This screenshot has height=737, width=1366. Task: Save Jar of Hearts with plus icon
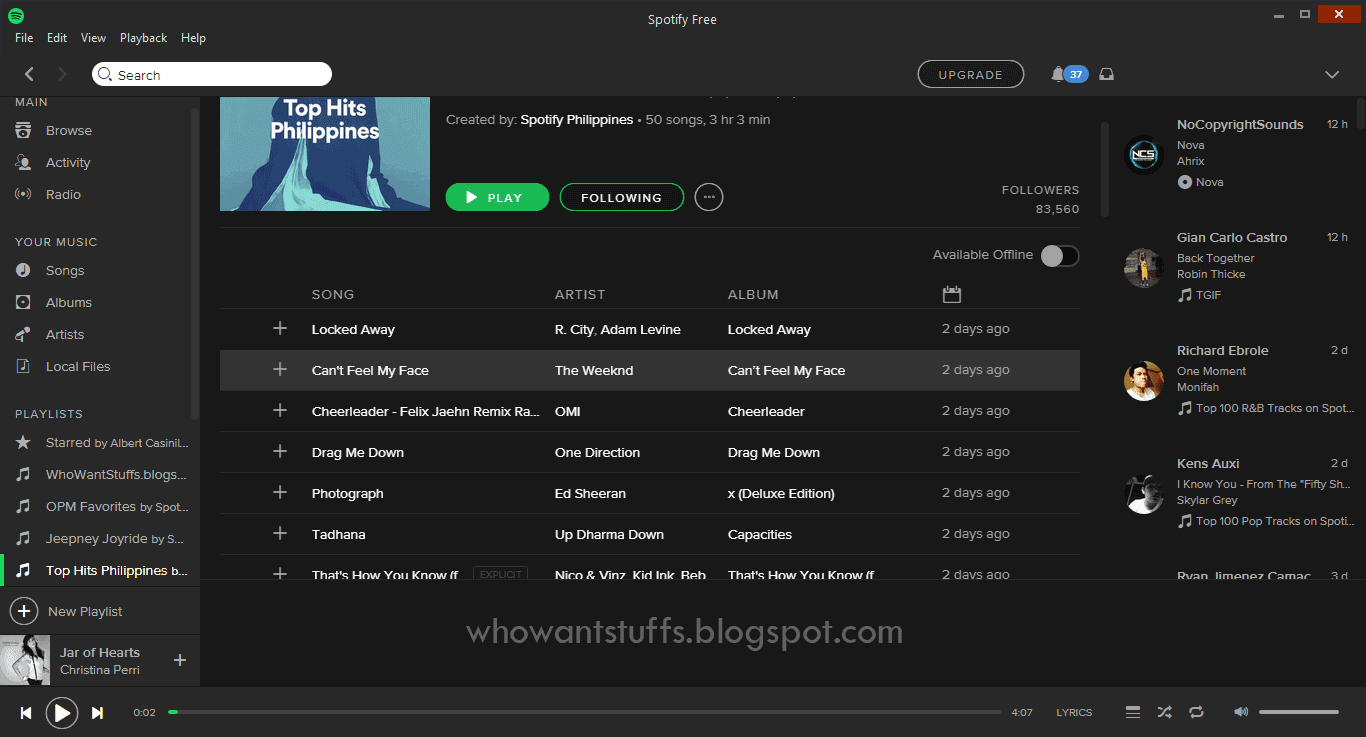click(x=180, y=660)
